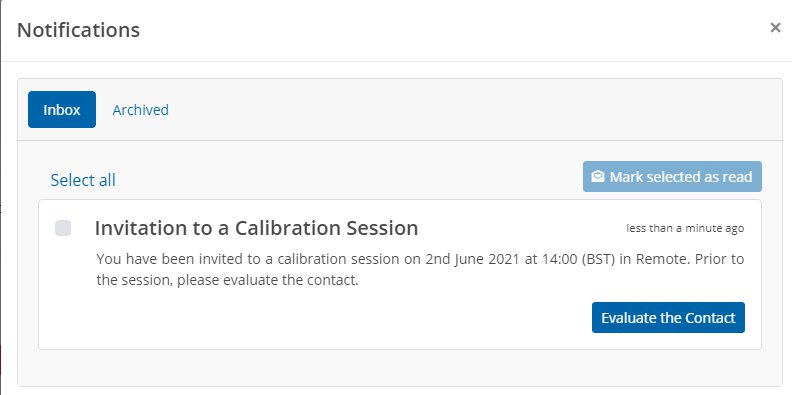This screenshot has width=792, height=395.
Task: Click the calibration session invitation message text
Action: tap(420, 270)
